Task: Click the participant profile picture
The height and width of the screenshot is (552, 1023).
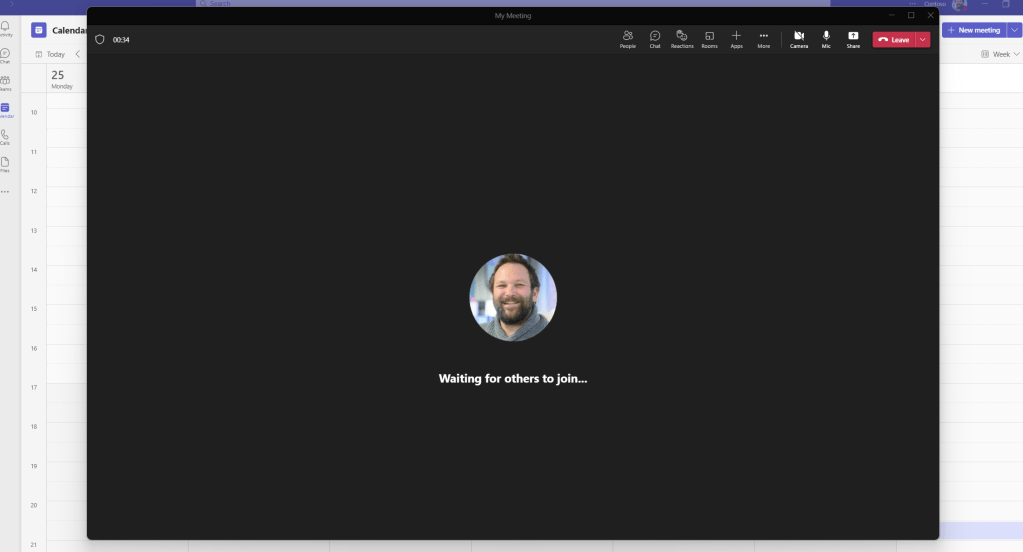Action: 513,297
